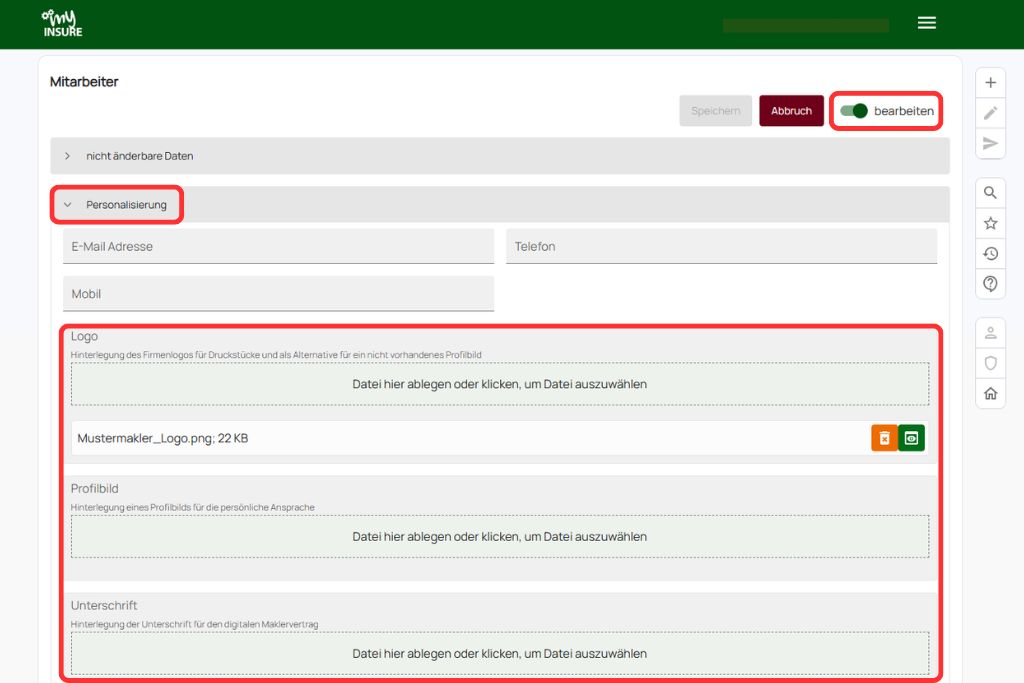Preview Mustermakler_Logo.png with green eye icon

tap(911, 438)
